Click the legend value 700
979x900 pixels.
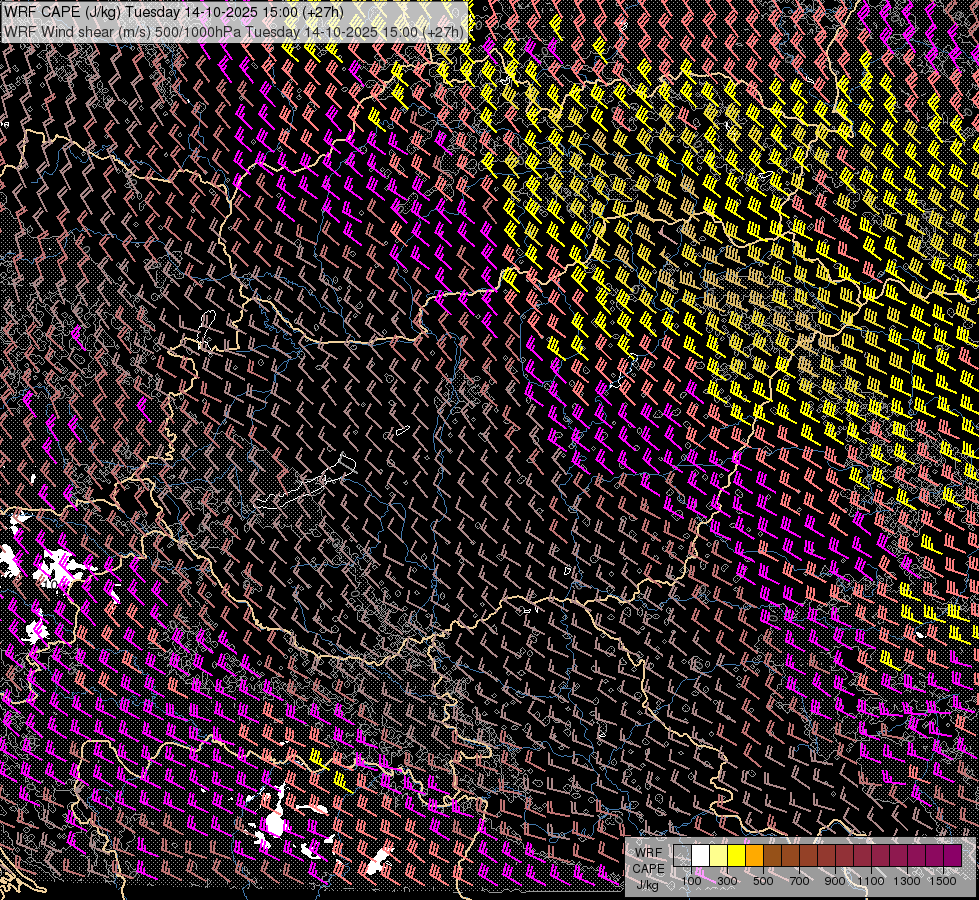799,881
